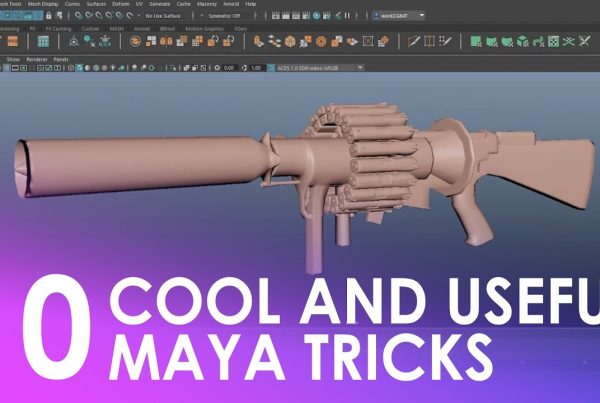Toggle X-ray display in panel toolbar
Image resolution: width=600 pixels, height=403 pixels.
click(x=186, y=68)
